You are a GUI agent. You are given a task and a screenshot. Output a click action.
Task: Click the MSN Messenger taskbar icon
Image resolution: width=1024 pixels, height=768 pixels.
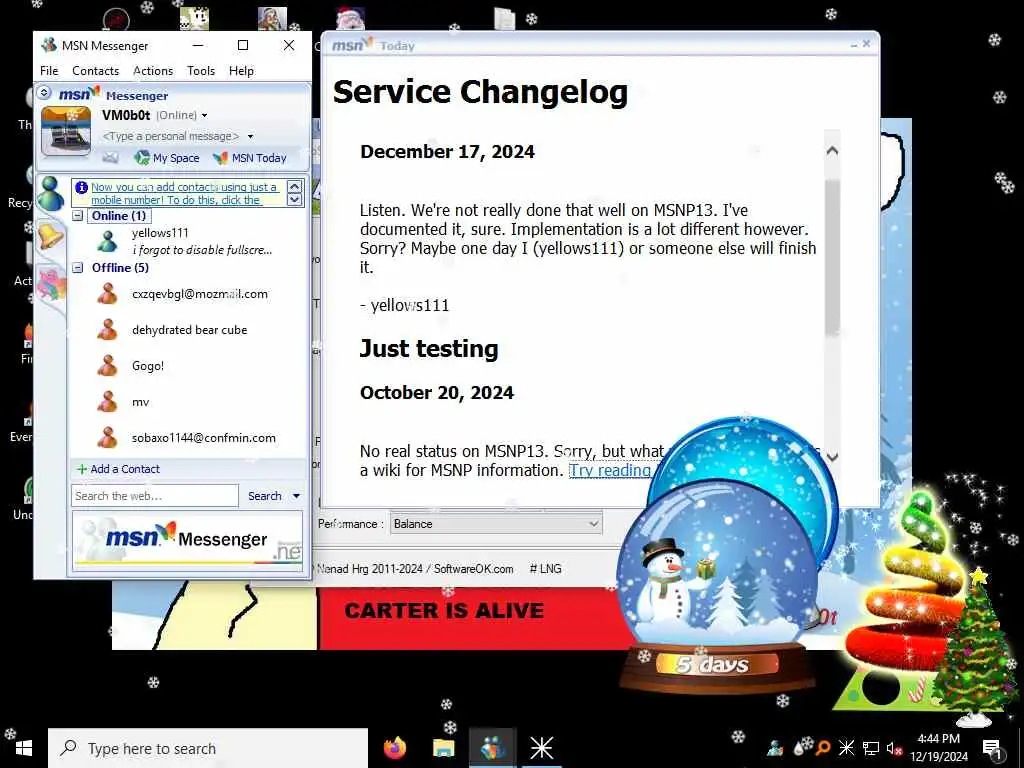click(492, 748)
